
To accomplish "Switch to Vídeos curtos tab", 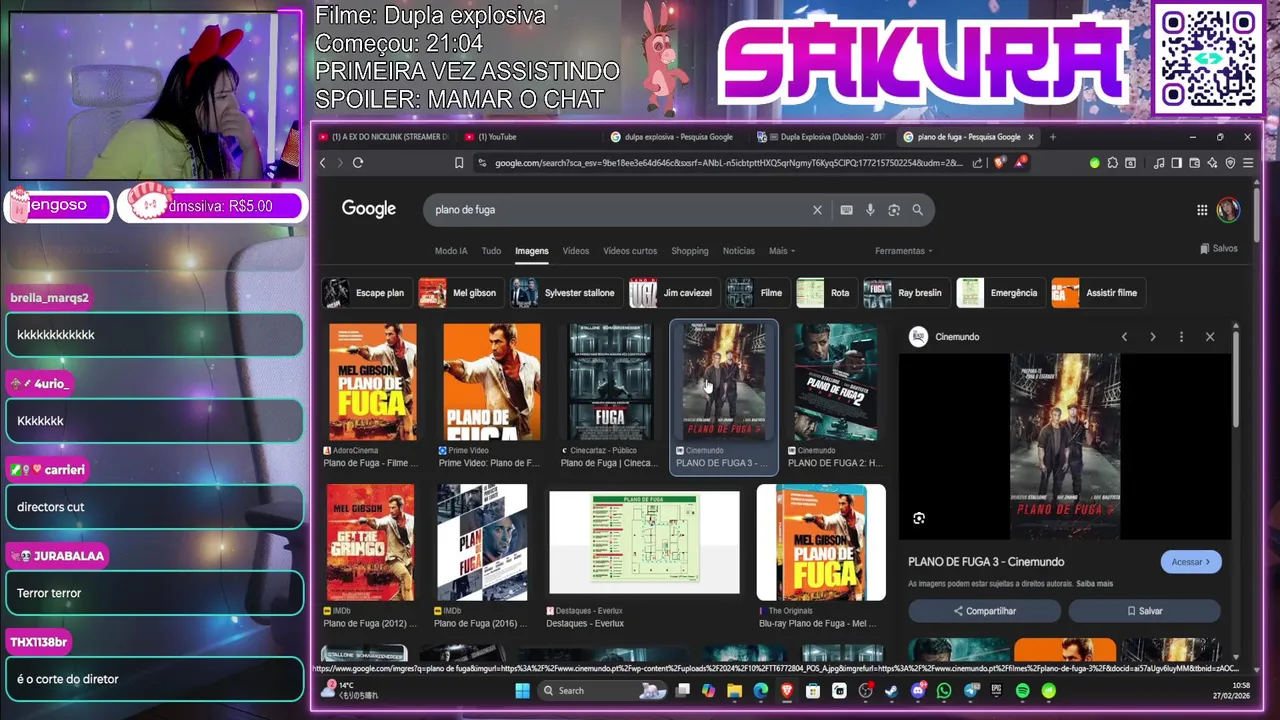I will 630,251.
